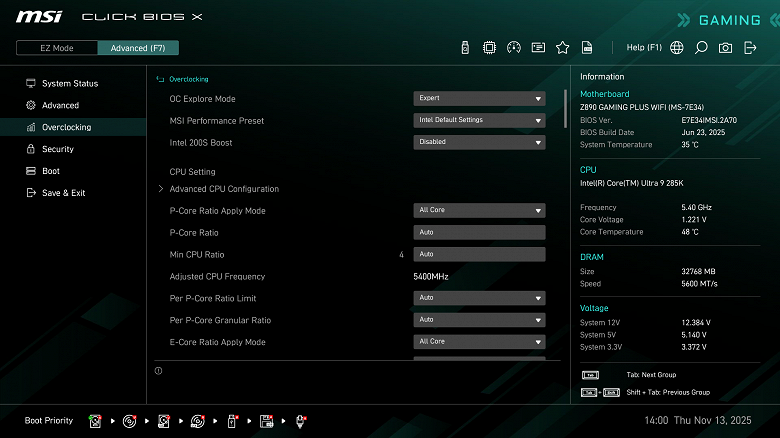
Task: Click the floppy disk boot priority device
Action: [x=267, y=421]
